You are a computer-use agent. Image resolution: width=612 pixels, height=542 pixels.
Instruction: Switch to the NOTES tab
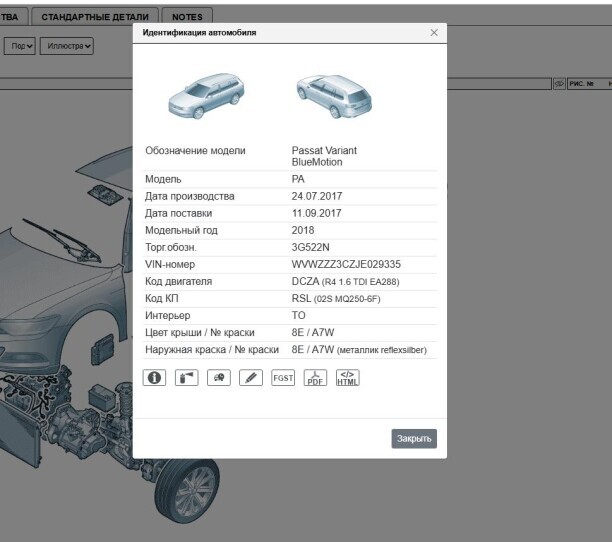(187, 17)
